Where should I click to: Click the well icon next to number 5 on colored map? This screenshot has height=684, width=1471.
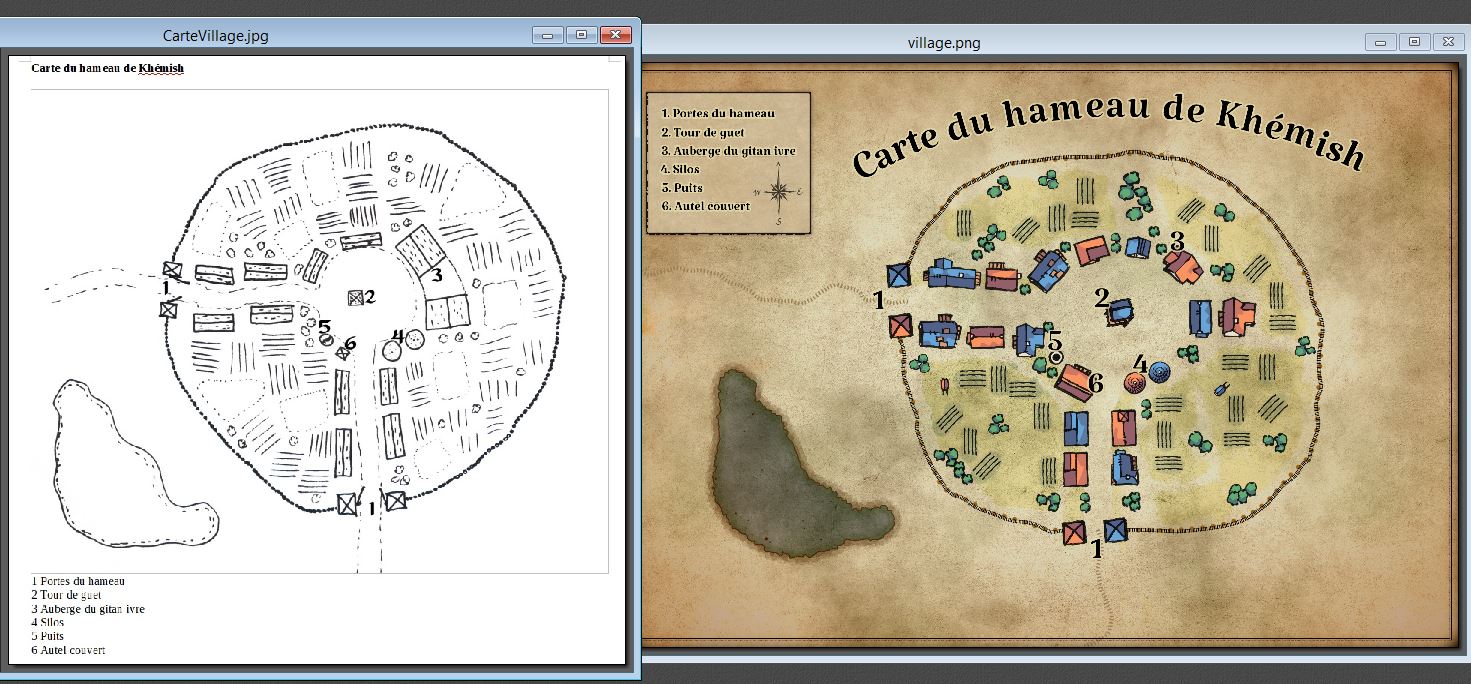(1056, 357)
